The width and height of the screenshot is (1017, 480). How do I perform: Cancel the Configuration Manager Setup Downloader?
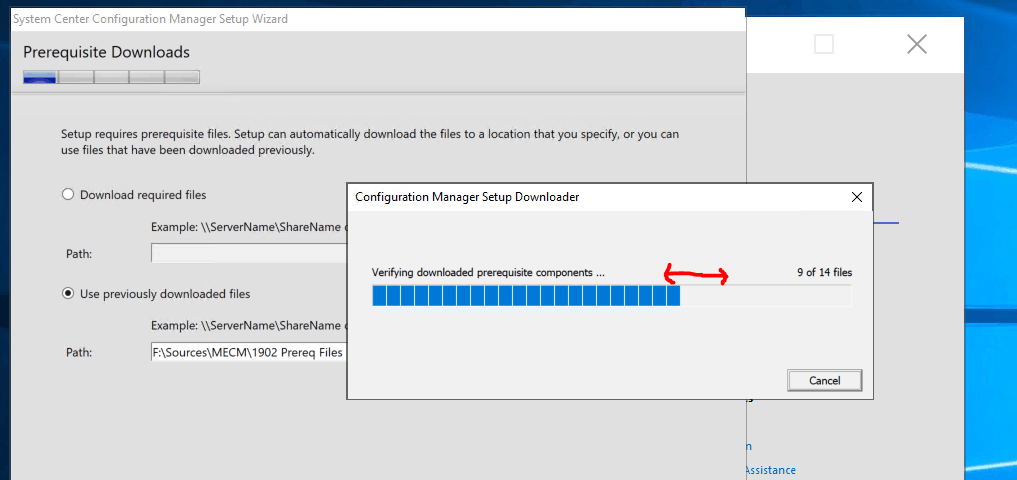coord(824,381)
